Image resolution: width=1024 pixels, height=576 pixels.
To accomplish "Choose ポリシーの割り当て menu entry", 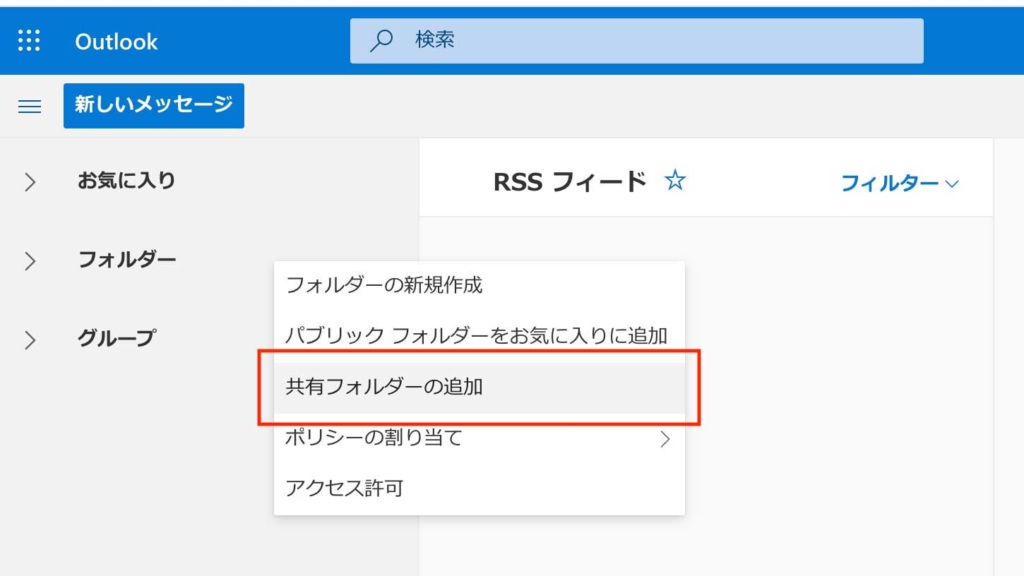I will (x=479, y=438).
